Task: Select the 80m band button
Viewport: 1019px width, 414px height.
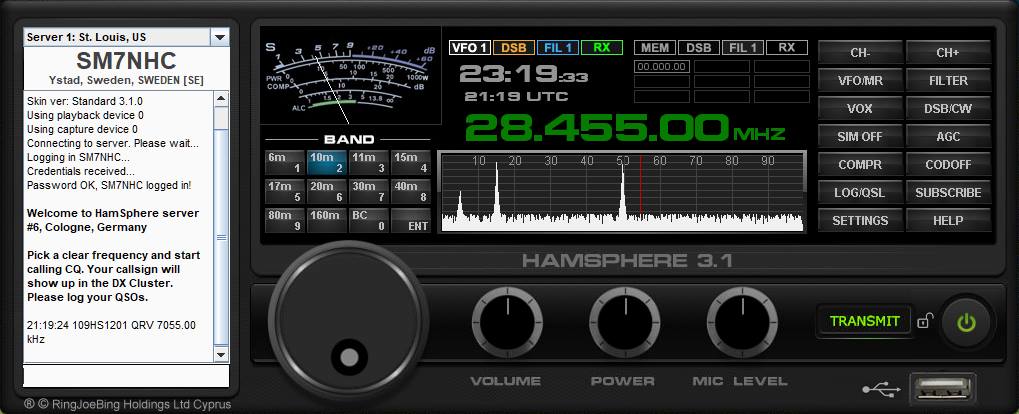Action: click(x=285, y=220)
